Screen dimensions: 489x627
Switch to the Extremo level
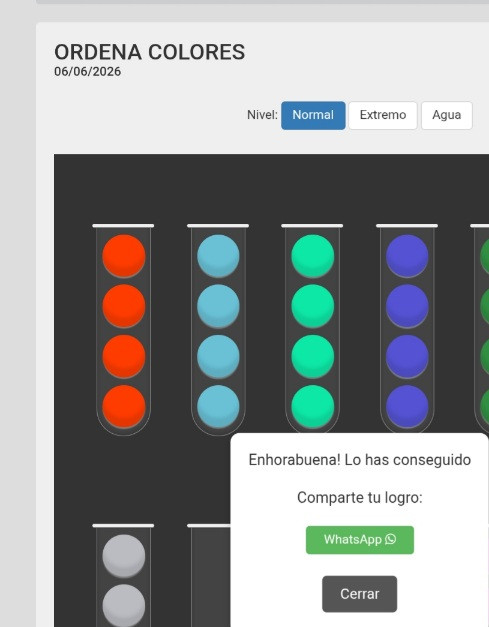click(x=383, y=115)
